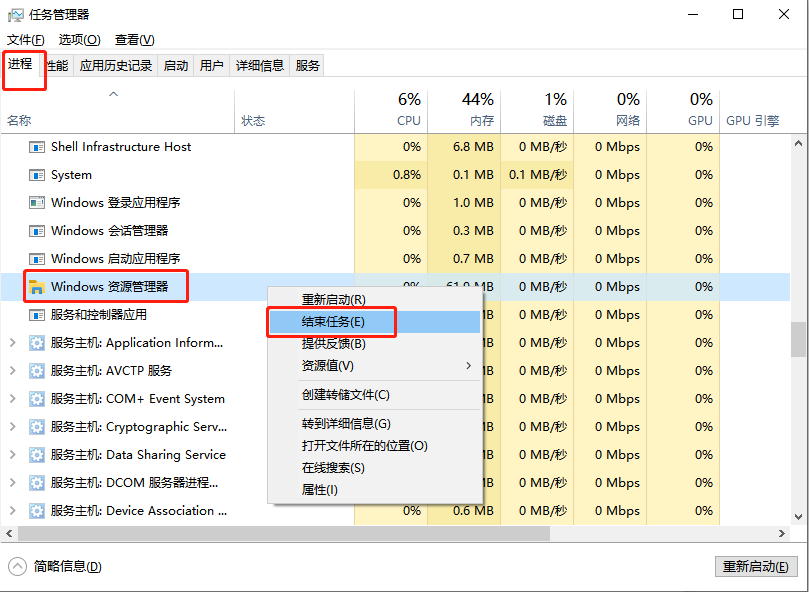Viewport: 809px width, 592px height.
Task: Switch to the 用户 tab
Action: point(212,66)
